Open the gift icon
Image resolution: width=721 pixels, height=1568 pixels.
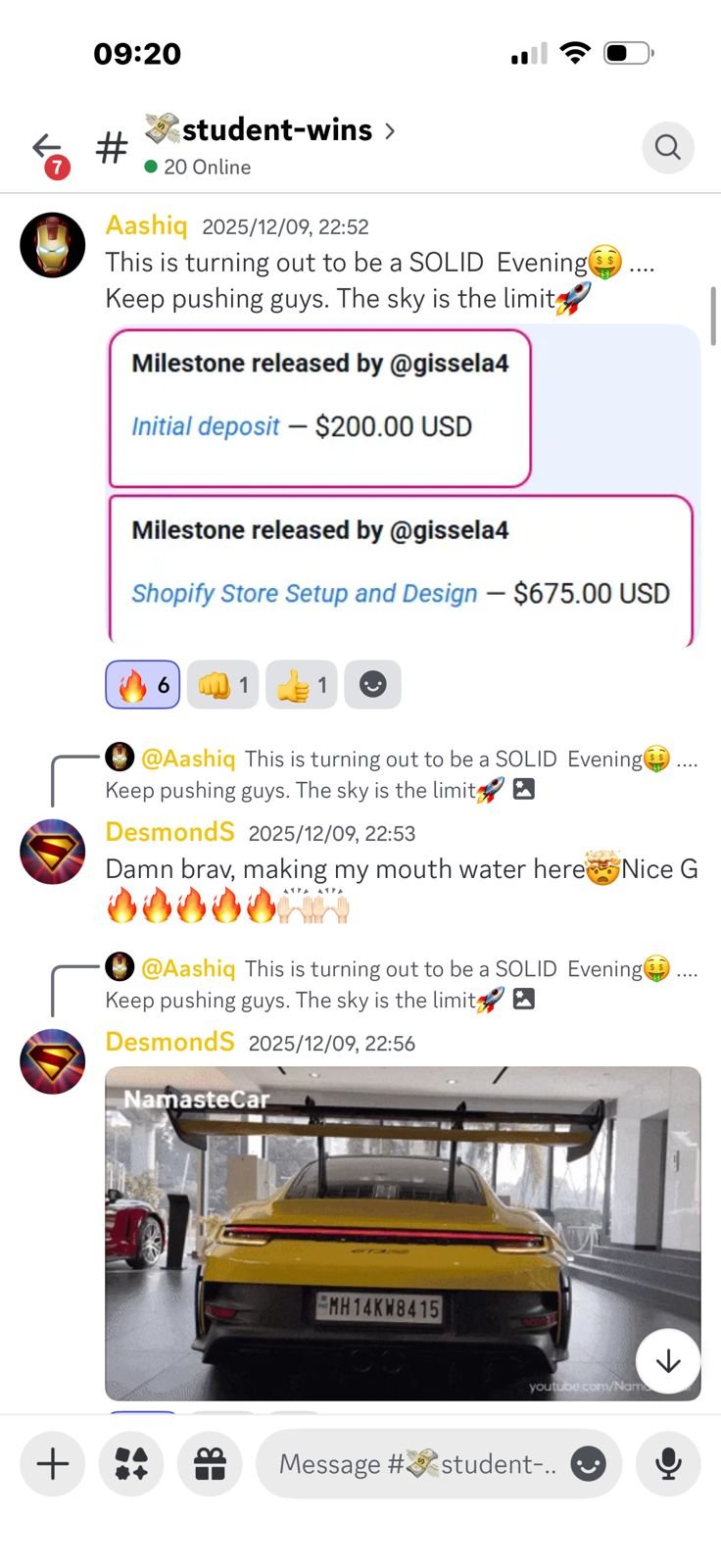(210, 1464)
